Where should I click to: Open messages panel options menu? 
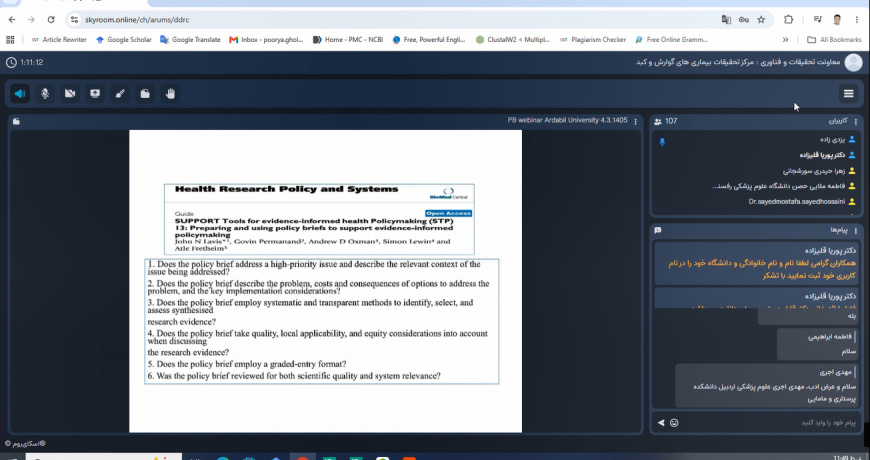[x=856, y=230]
